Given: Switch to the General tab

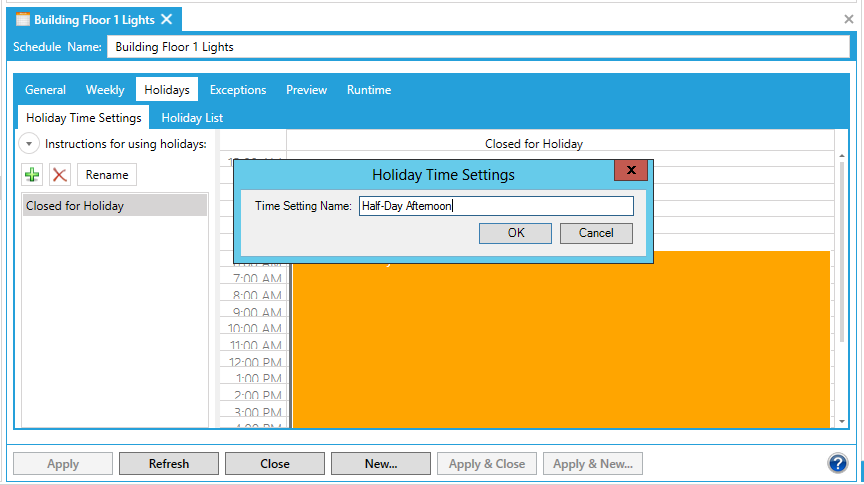Looking at the screenshot, I should pyautogui.click(x=46, y=90).
